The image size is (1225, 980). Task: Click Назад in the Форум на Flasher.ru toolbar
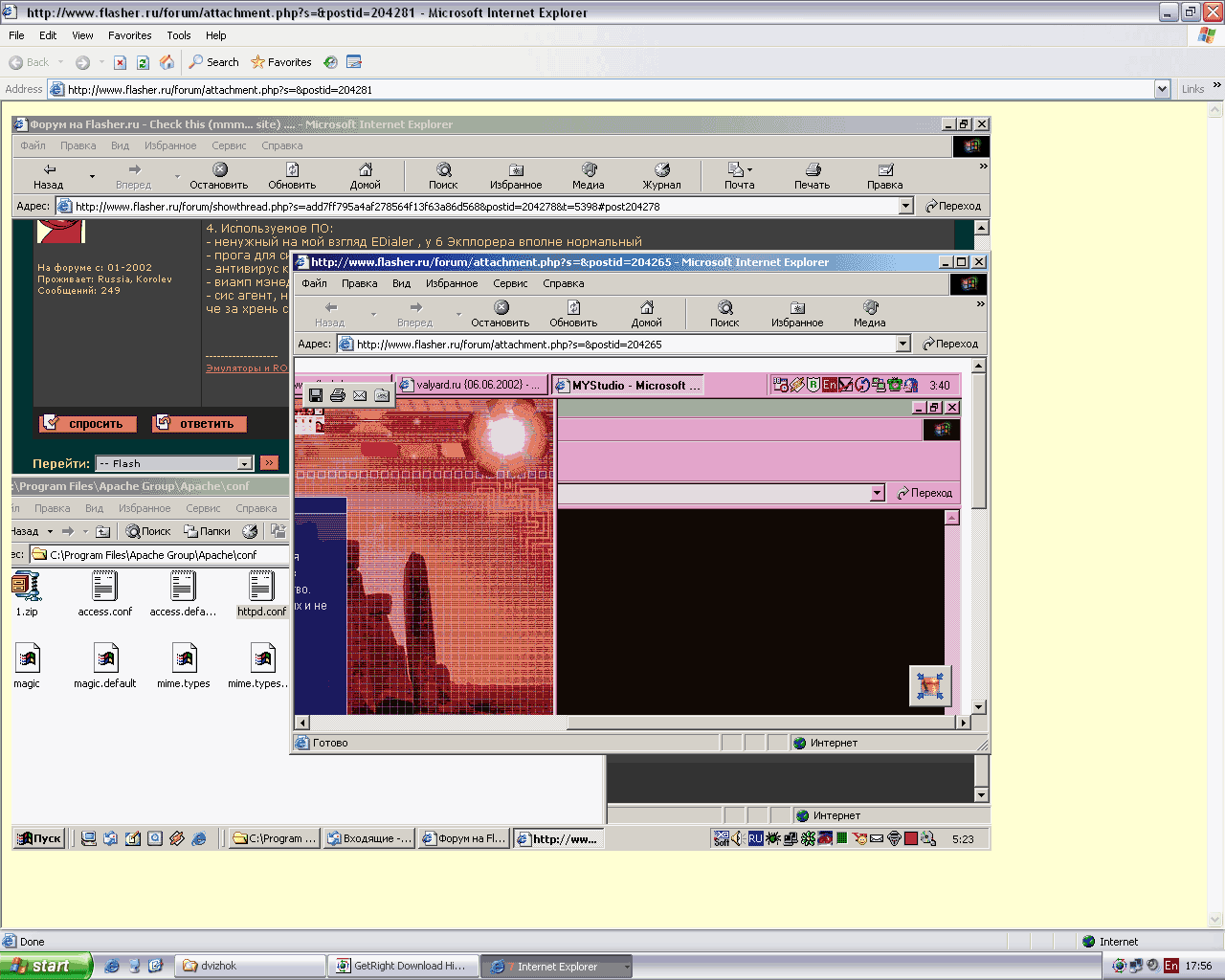tap(49, 176)
